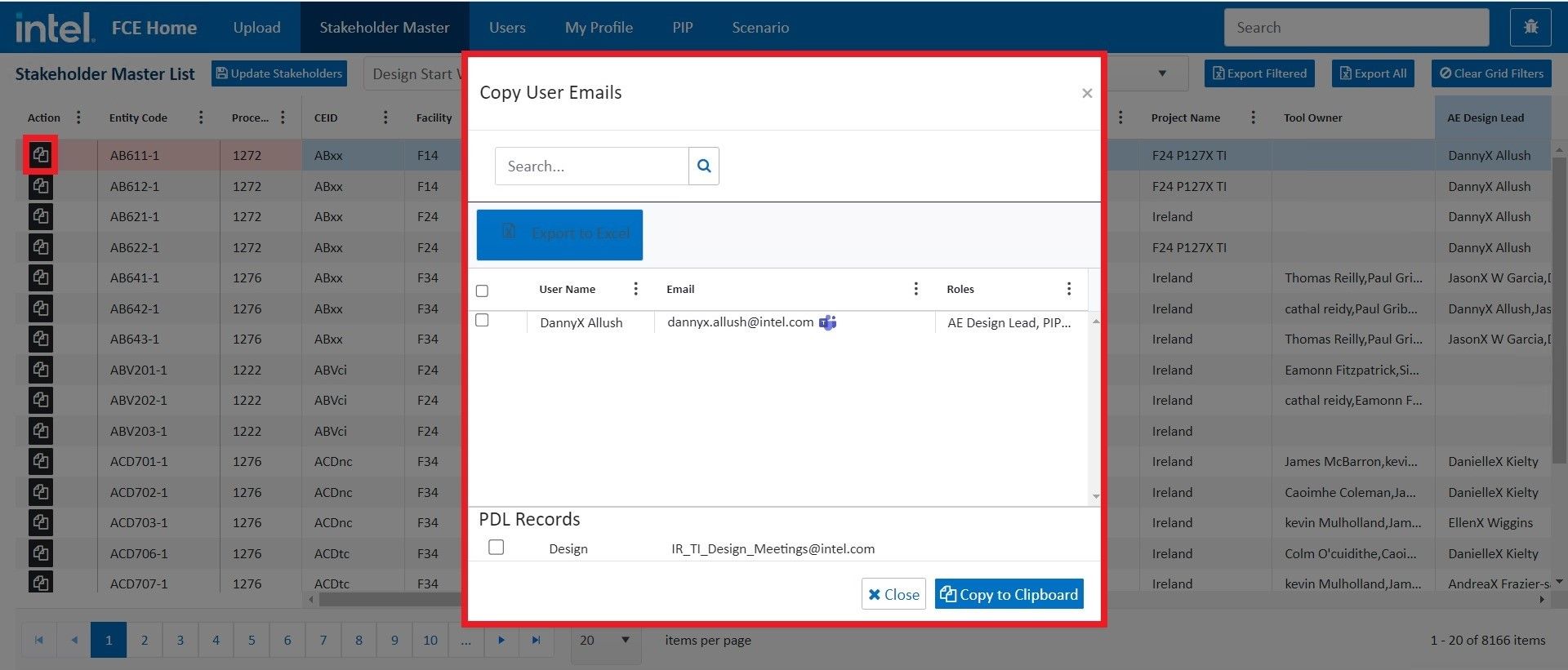
Task: Open Teams chat icon next to dannyx.allush email
Action: pyautogui.click(x=827, y=322)
